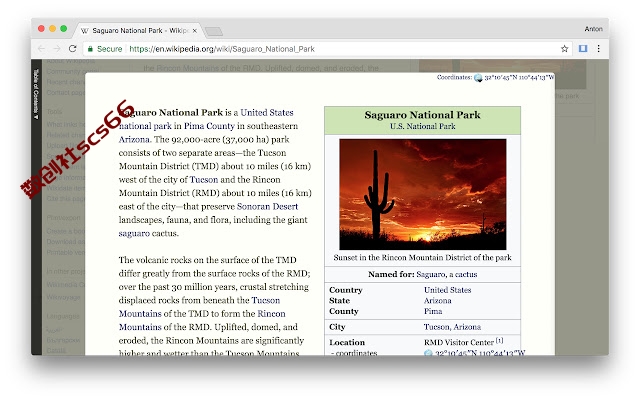The width and height of the screenshot is (640, 400).
Task: Open the United States link in intro
Action: tap(267, 113)
